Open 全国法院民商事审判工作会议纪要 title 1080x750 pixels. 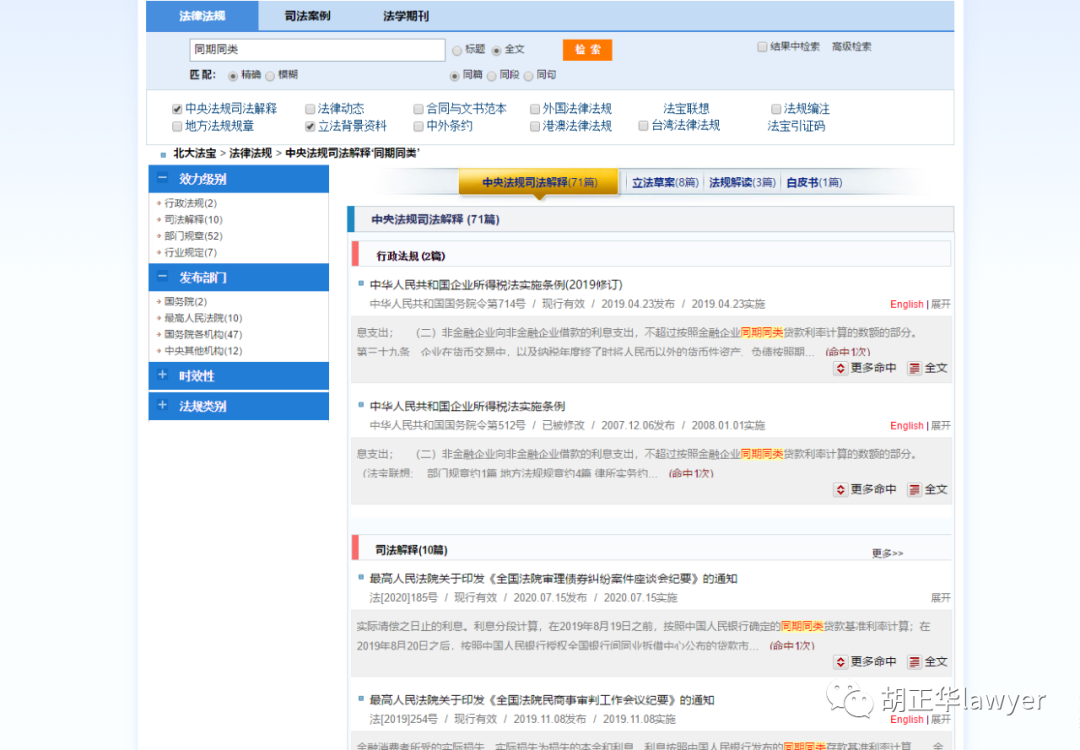[541, 700]
